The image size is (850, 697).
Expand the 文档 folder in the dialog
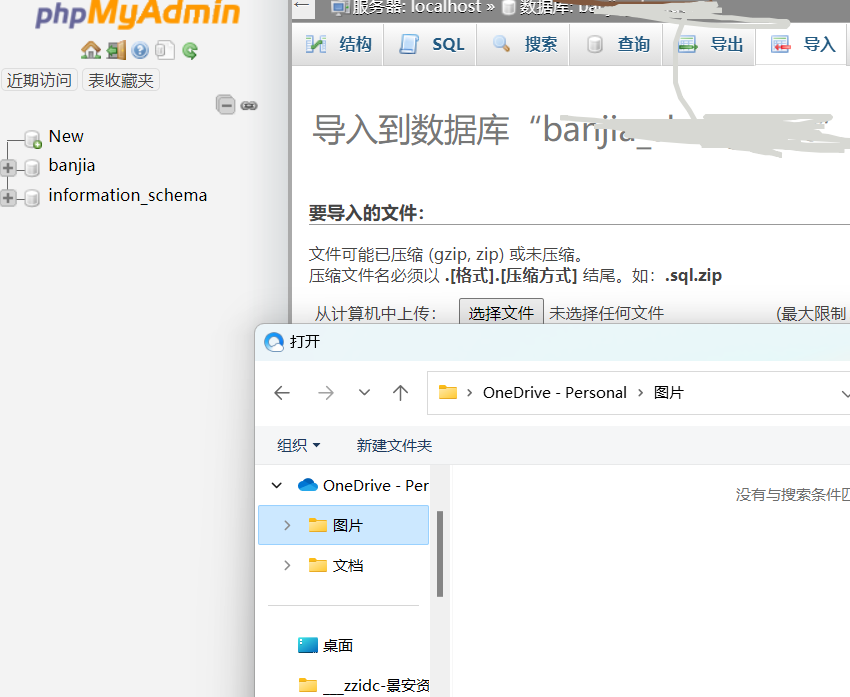tap(287, 565)
